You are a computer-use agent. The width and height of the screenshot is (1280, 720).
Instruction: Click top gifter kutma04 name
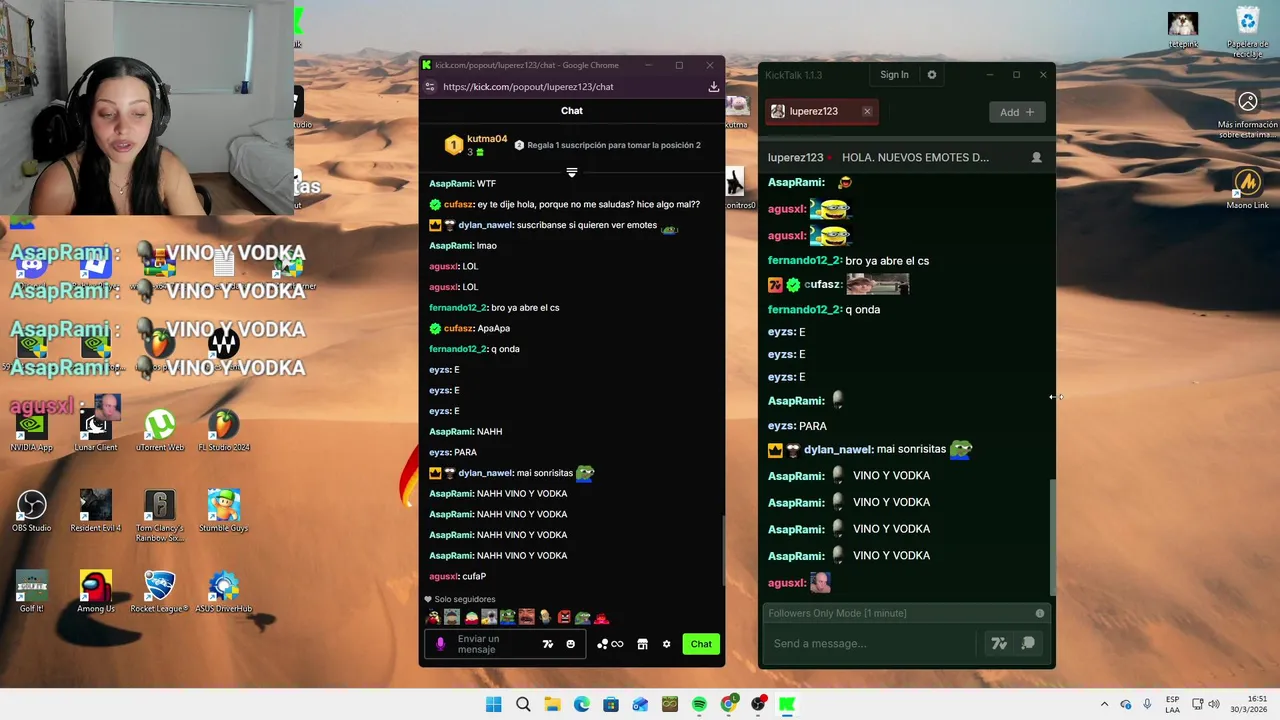(x=487, y=139)
